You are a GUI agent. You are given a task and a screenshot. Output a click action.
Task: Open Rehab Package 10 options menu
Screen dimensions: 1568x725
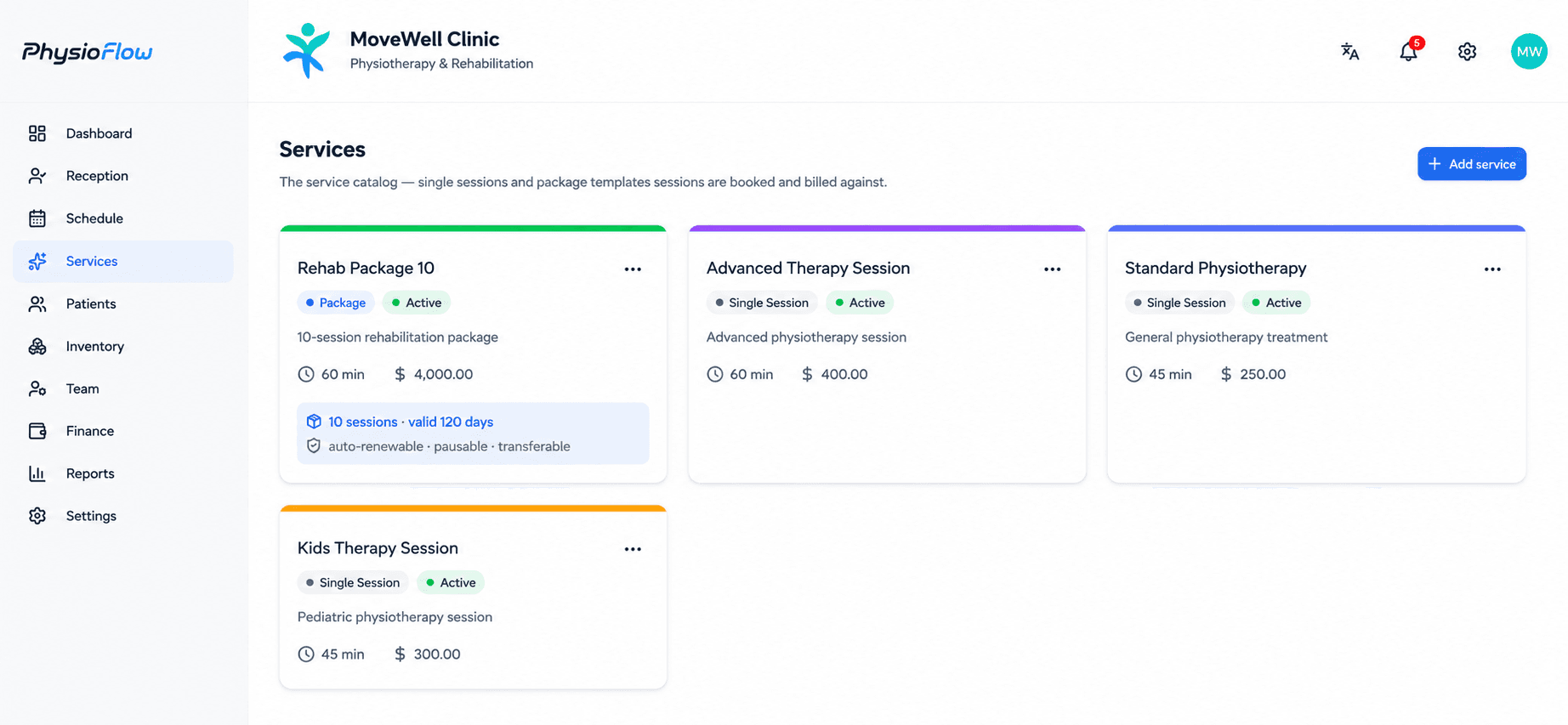tap(633, 269)
